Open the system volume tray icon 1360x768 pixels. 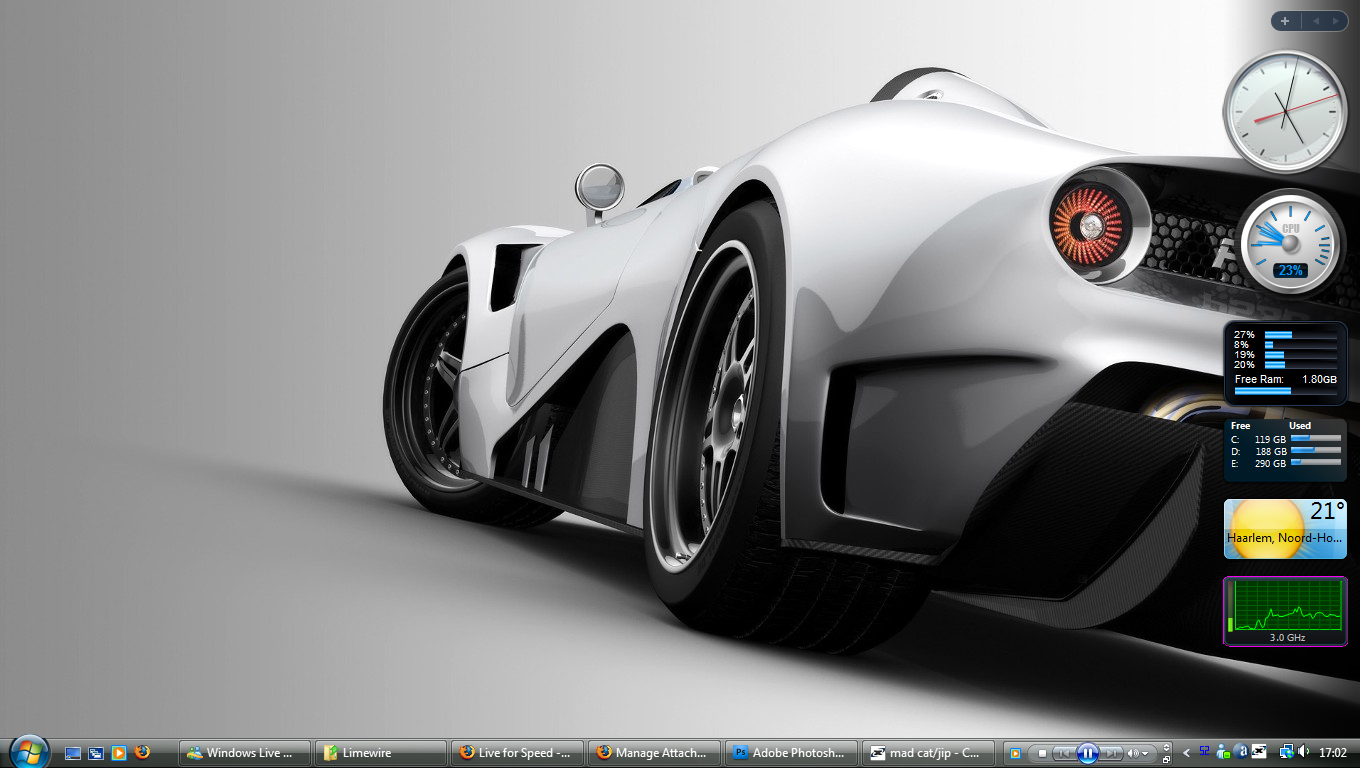[1304, 752]
